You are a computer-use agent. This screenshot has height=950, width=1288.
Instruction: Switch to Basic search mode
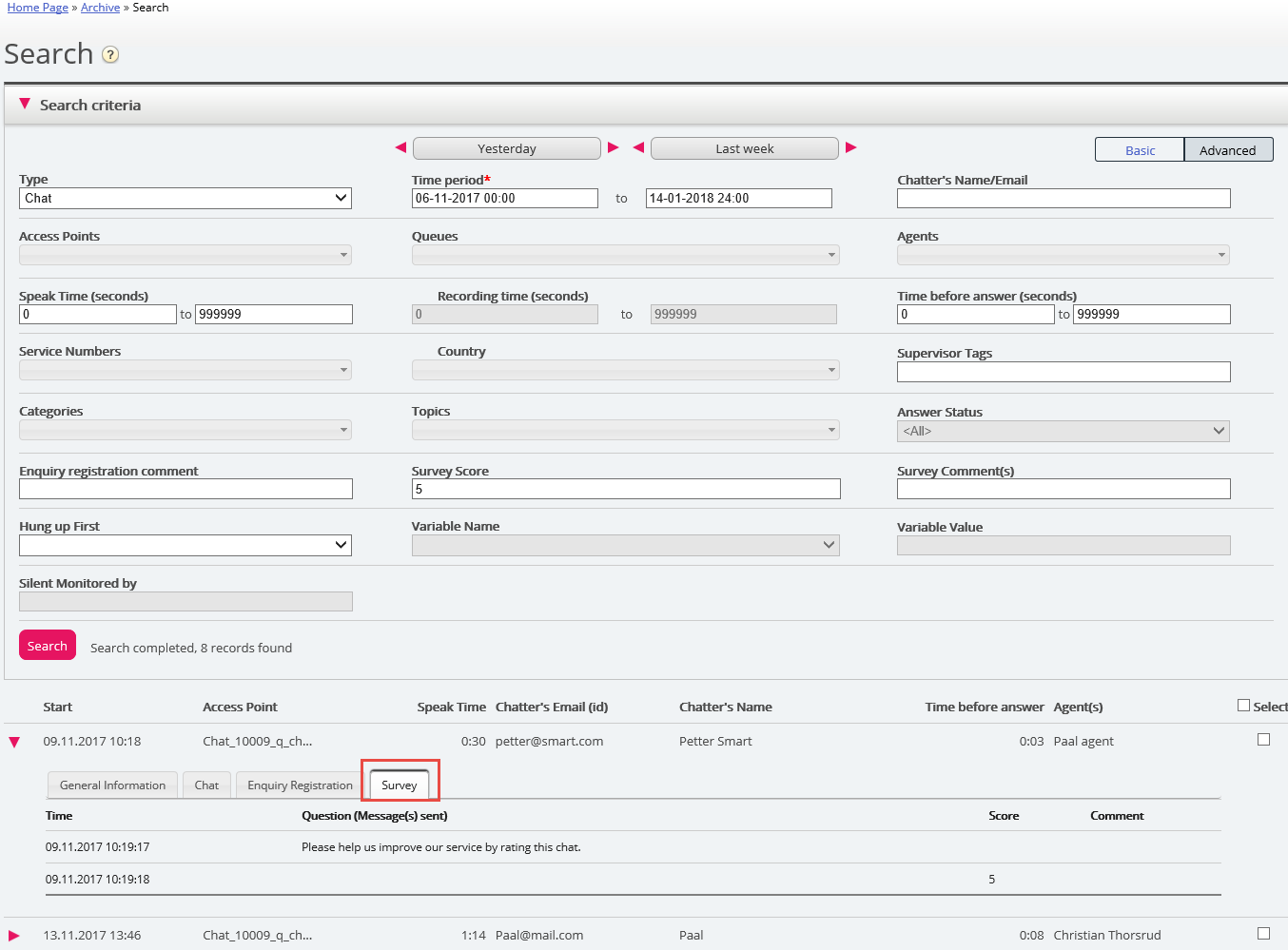pyautogui.click(x=1140, y=150)
